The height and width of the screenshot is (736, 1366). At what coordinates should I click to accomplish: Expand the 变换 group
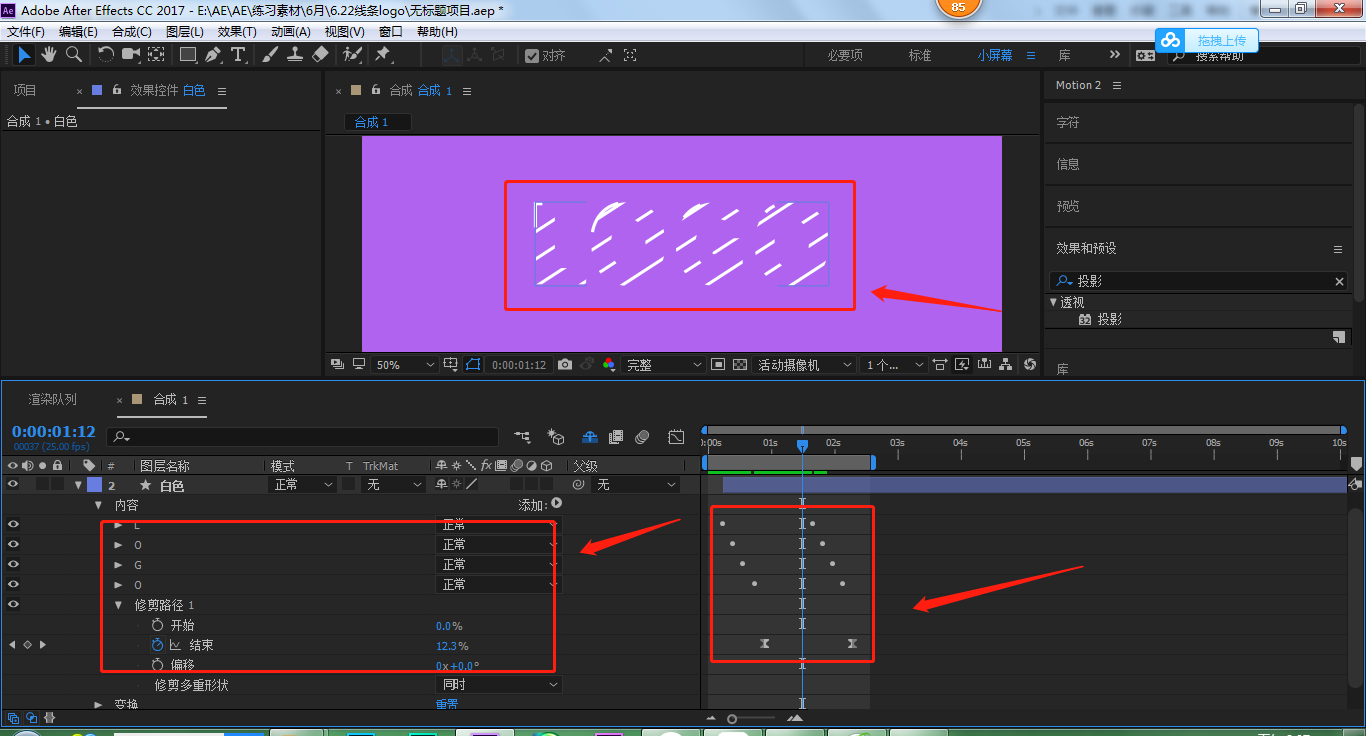[x=98, y=704]
